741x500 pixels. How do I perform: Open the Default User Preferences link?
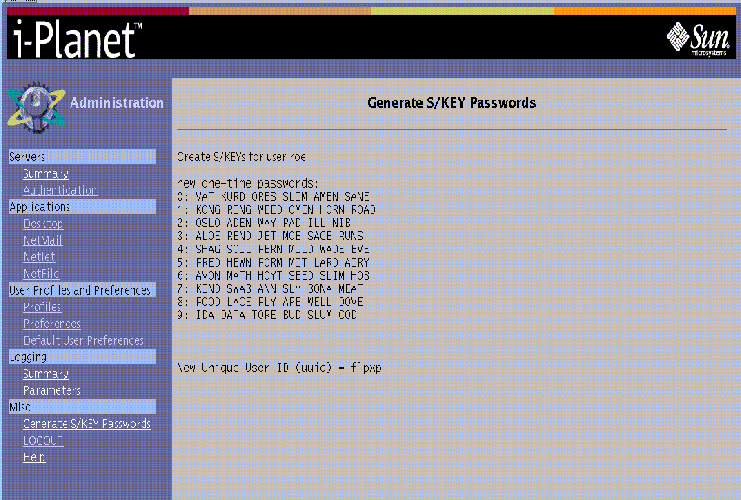coord(83,340)
